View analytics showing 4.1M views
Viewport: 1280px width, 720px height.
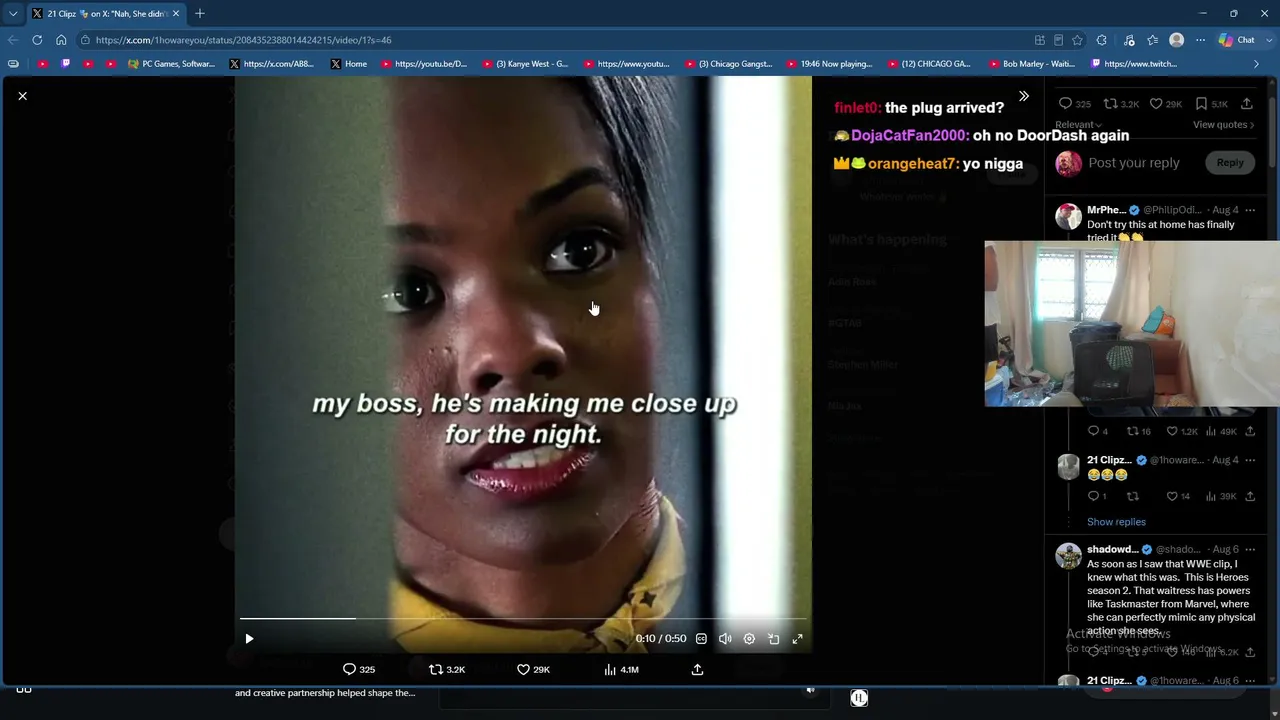point(621,670)
